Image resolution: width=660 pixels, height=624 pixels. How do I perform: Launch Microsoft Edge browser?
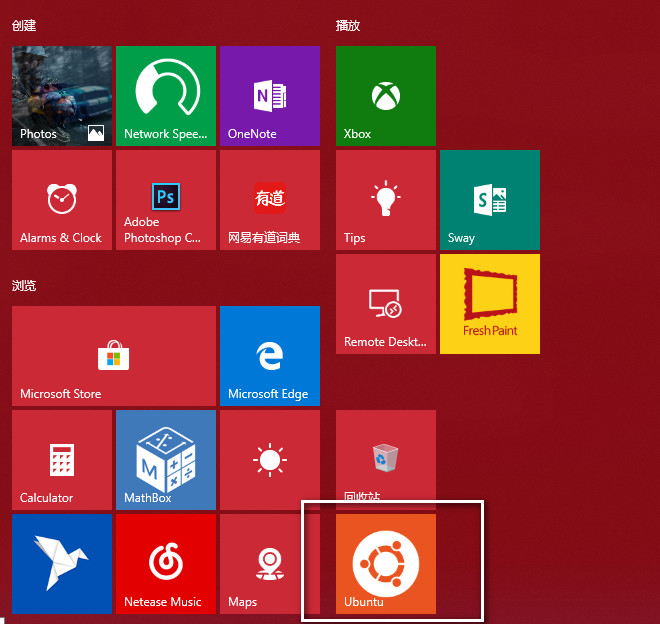pyautogui.click(x=269, y=356)
